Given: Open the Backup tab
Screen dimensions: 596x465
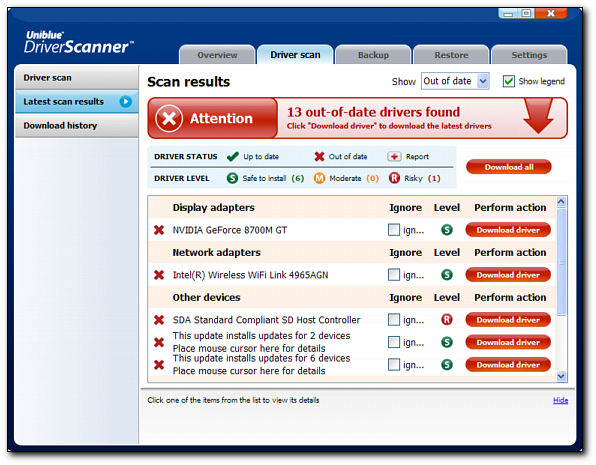Looking at the screenshot, I should pyautogui.click(x=373, y=55).
